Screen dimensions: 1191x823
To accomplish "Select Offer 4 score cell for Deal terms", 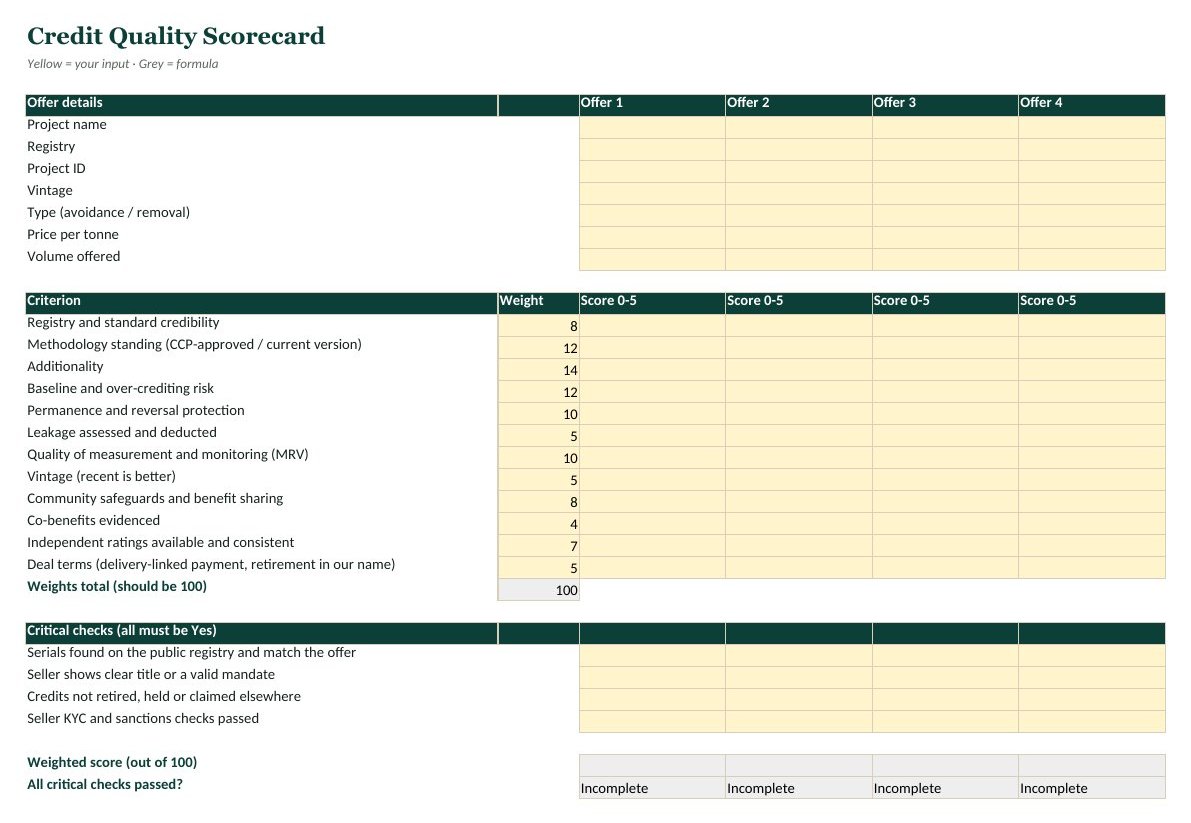I will [1091, 568].
